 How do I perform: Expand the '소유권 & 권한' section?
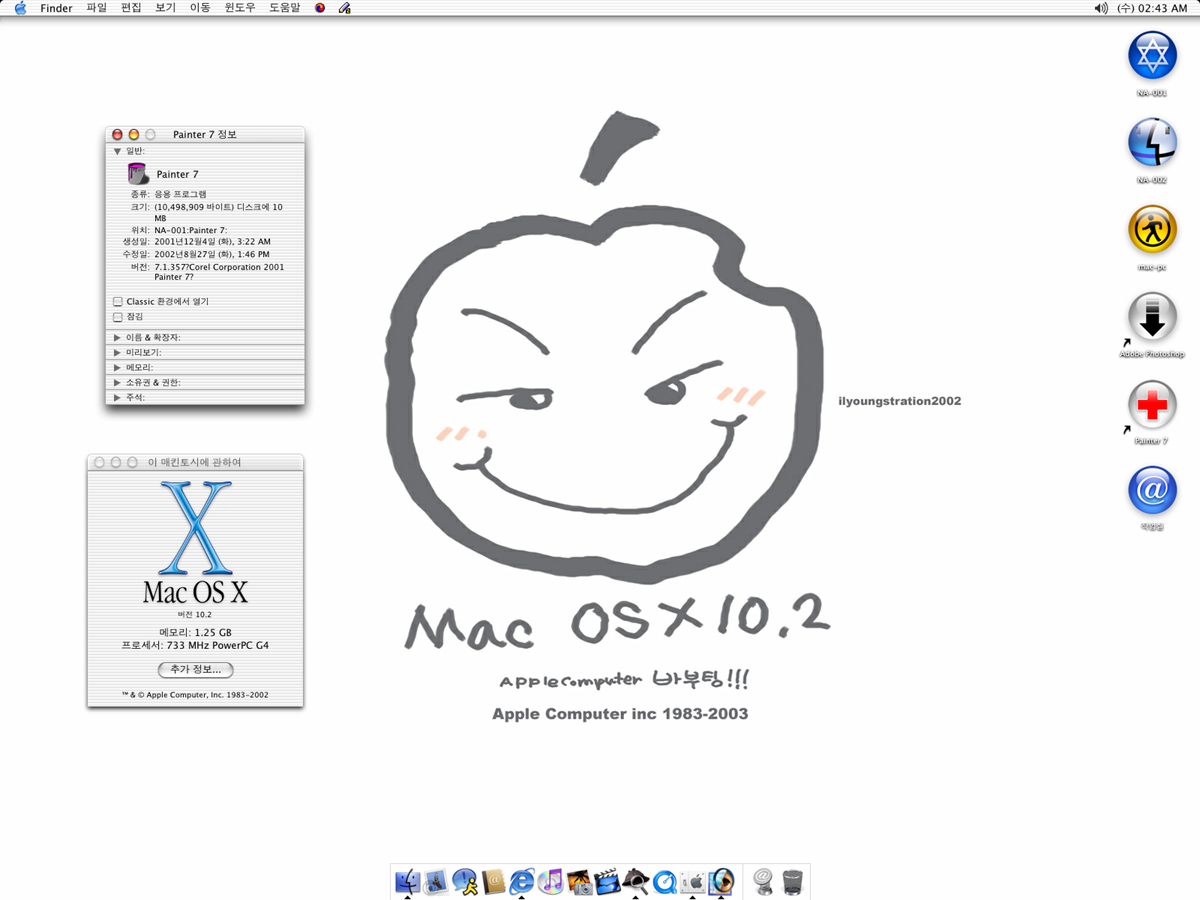(117, 382)
